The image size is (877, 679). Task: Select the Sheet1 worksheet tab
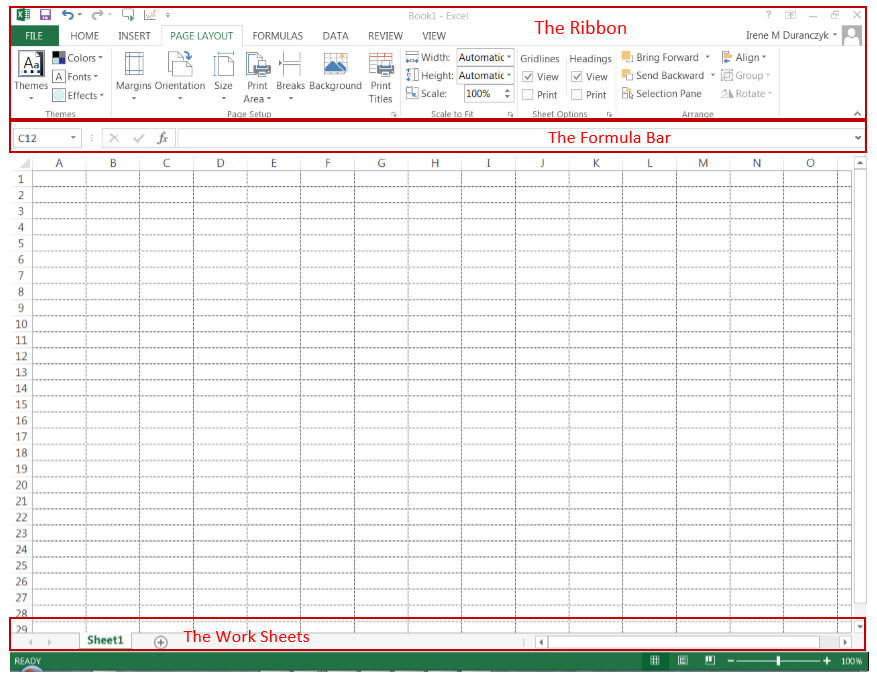(x=105, y=640)
